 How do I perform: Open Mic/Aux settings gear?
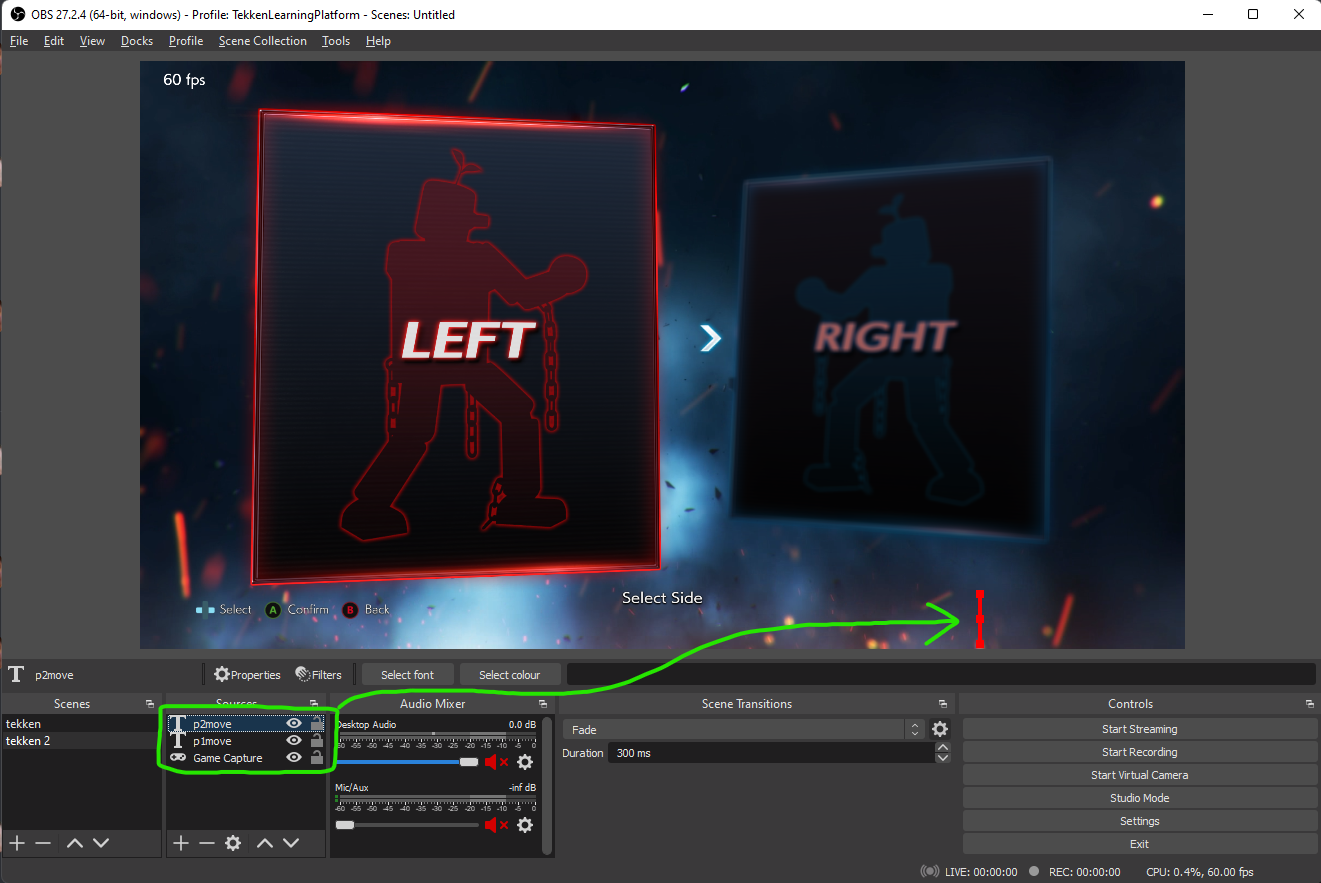click(525, 825)
